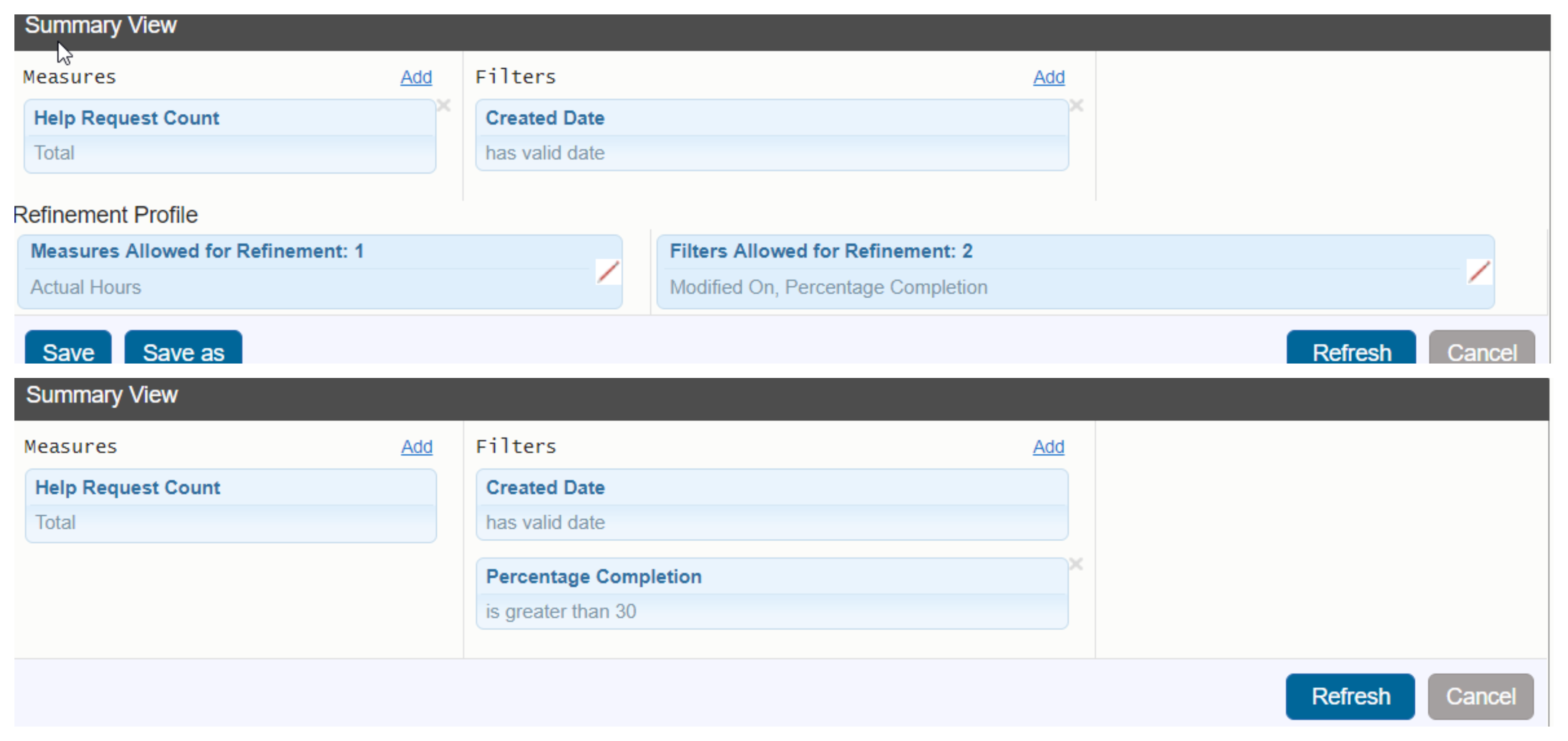Open the Help Request Count card in the lower Summary View
The width and height of the screenshot is (1568, 741).
click(230, 505)
